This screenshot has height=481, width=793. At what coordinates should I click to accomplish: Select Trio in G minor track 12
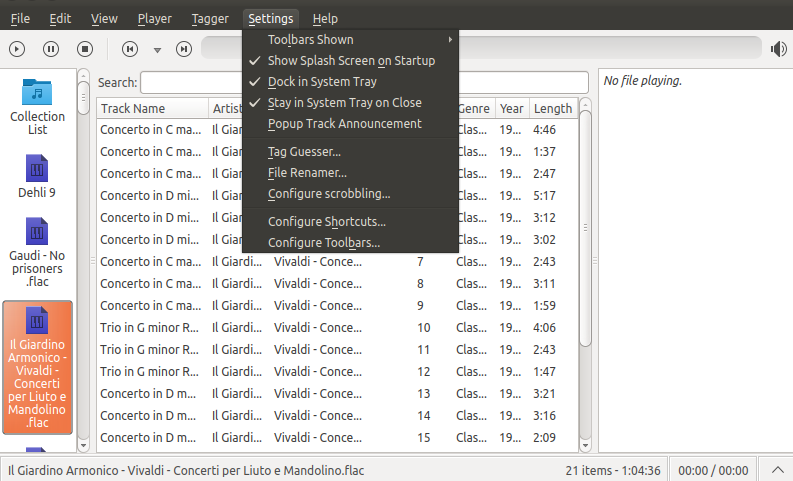(x=337, y=372)
